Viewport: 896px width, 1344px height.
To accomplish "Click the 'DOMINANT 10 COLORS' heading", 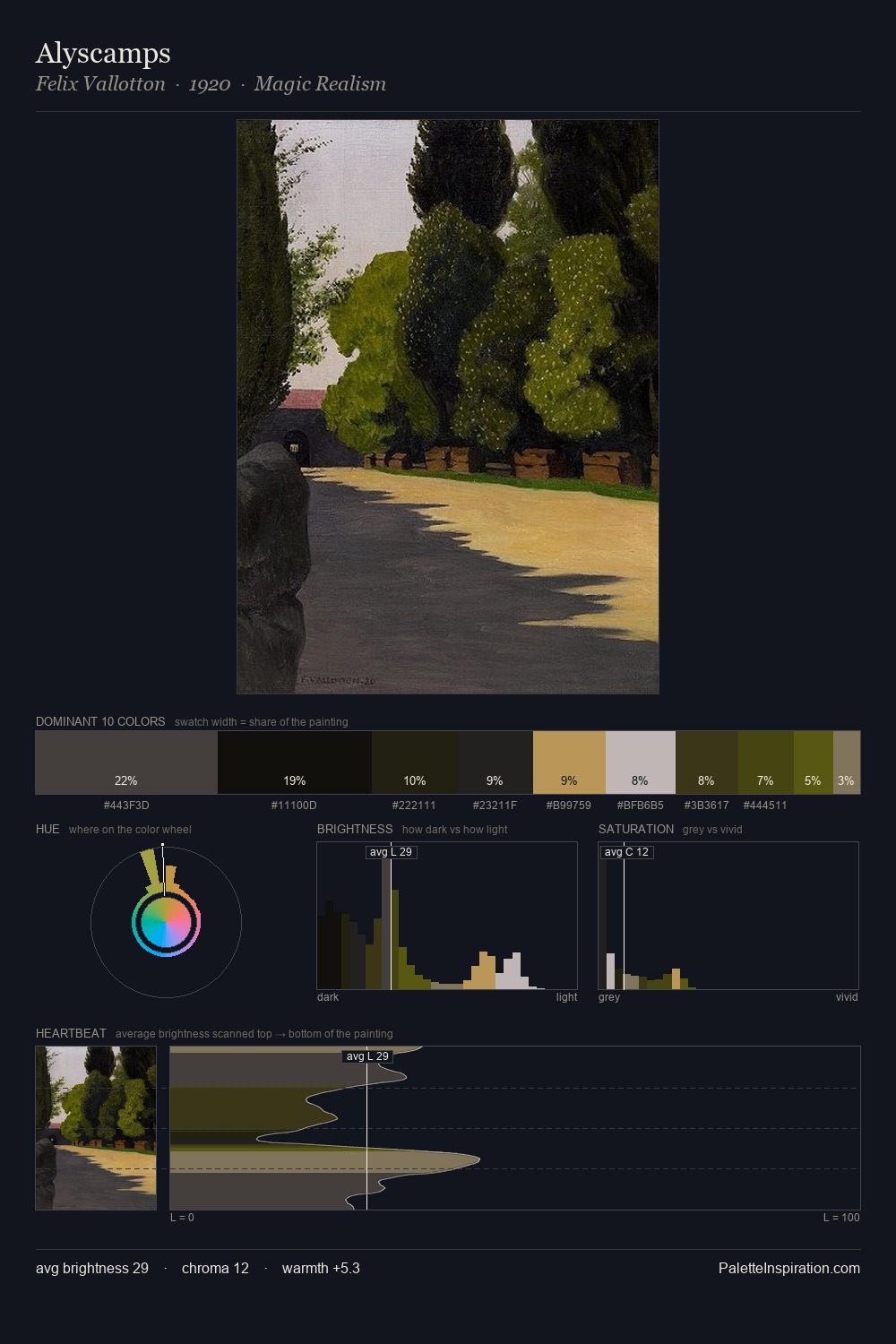I will click(100, 721).
